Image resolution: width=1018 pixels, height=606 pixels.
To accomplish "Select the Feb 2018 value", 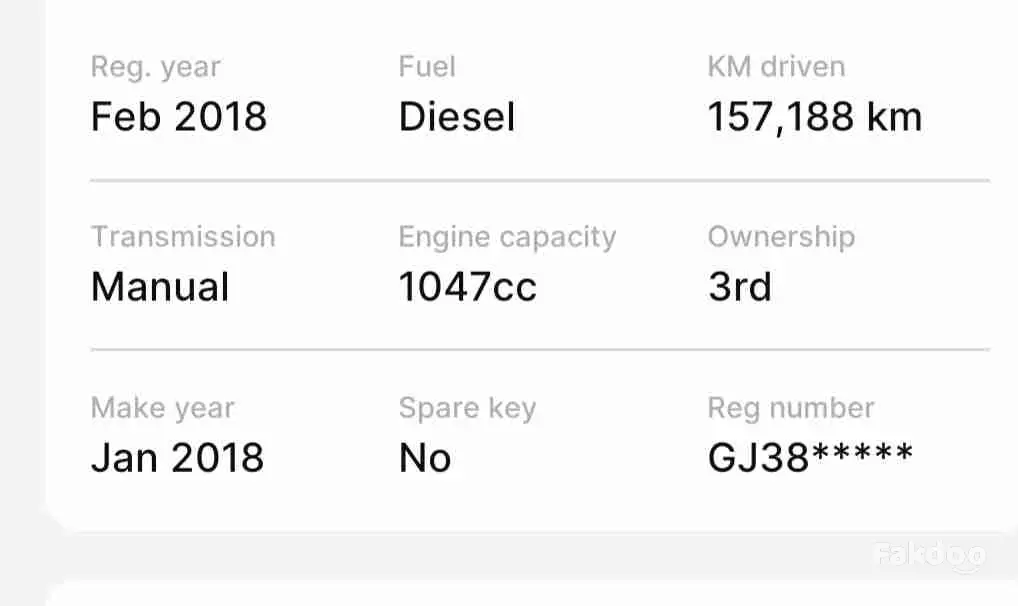I will click(x=179, y=117).
